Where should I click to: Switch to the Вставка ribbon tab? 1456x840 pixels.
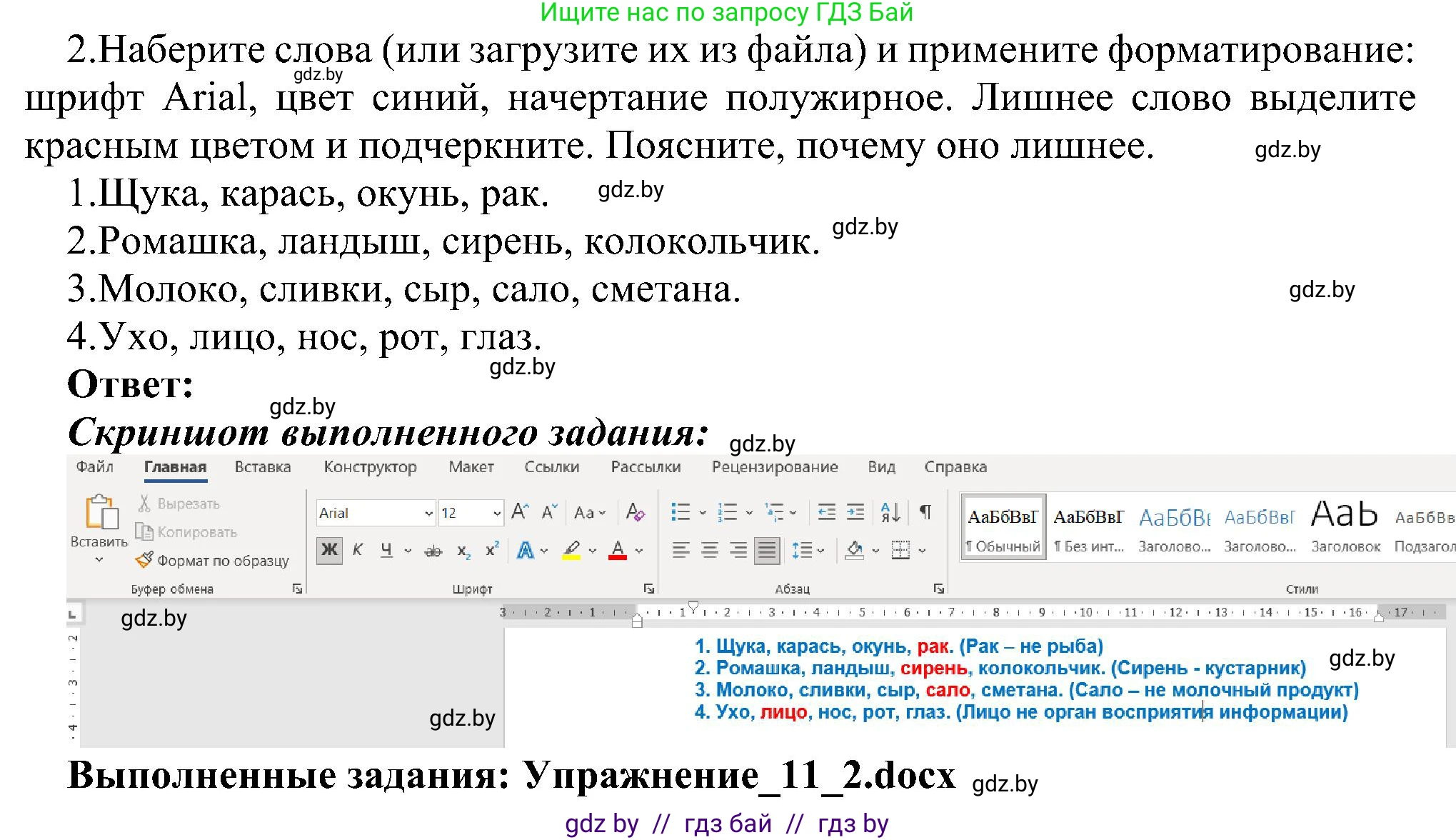[263, 466]
